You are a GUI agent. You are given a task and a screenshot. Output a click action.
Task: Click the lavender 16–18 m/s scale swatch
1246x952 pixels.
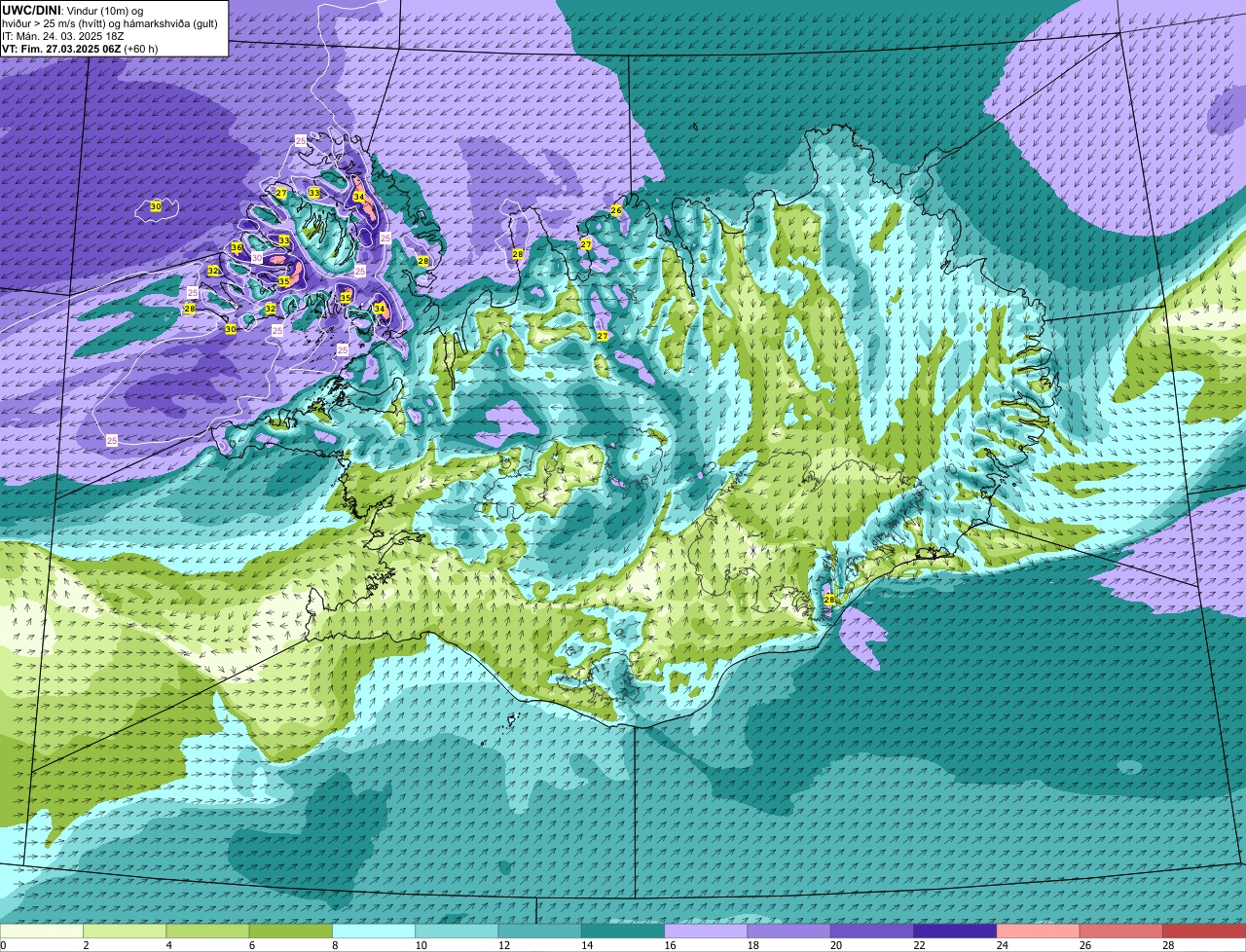[x=706, y=932]
